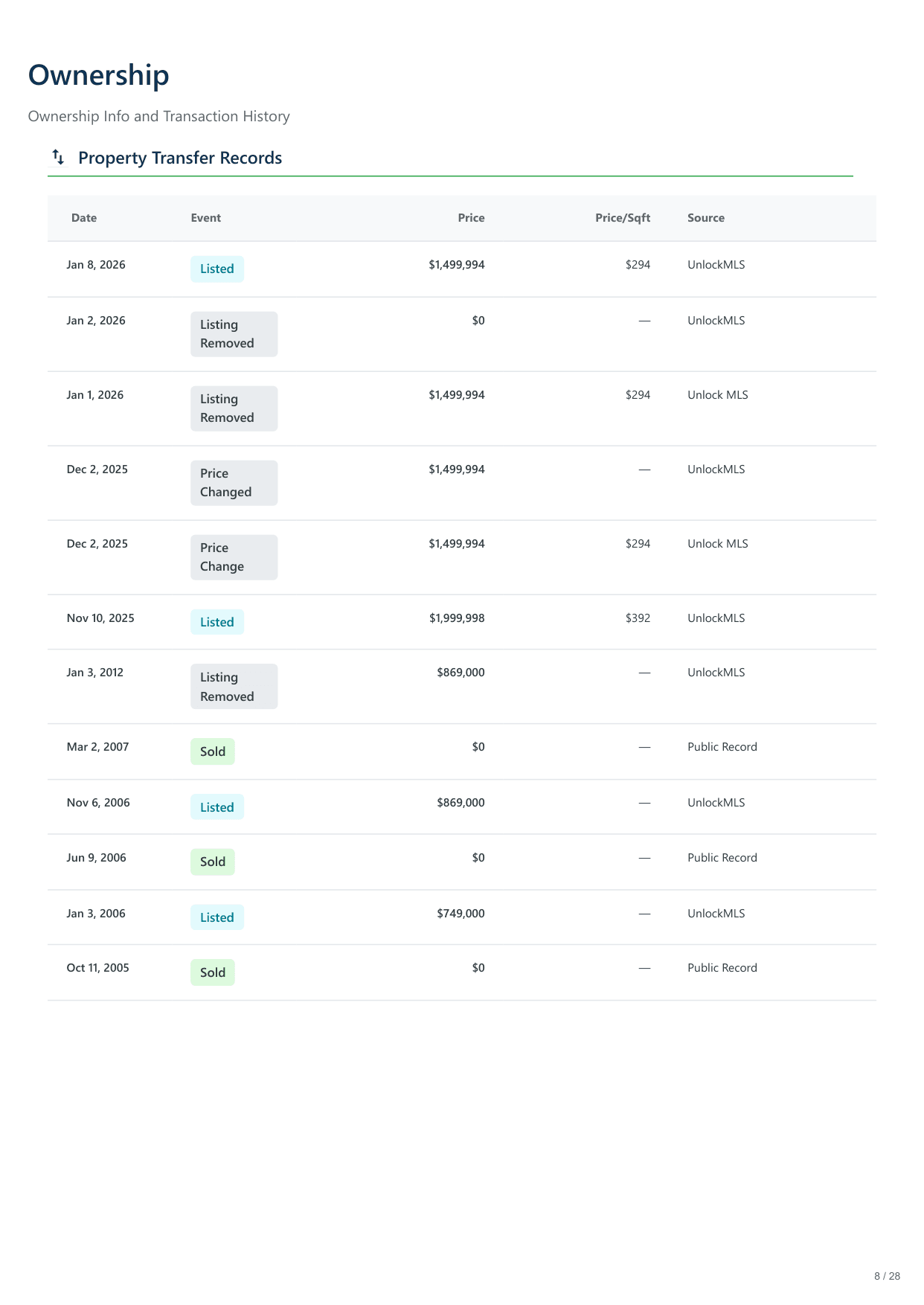This screenshot has width=924, height=1305.
Task: Click the Price Changed badge for Dec 2, 2025
Action: tap(234, 483)
